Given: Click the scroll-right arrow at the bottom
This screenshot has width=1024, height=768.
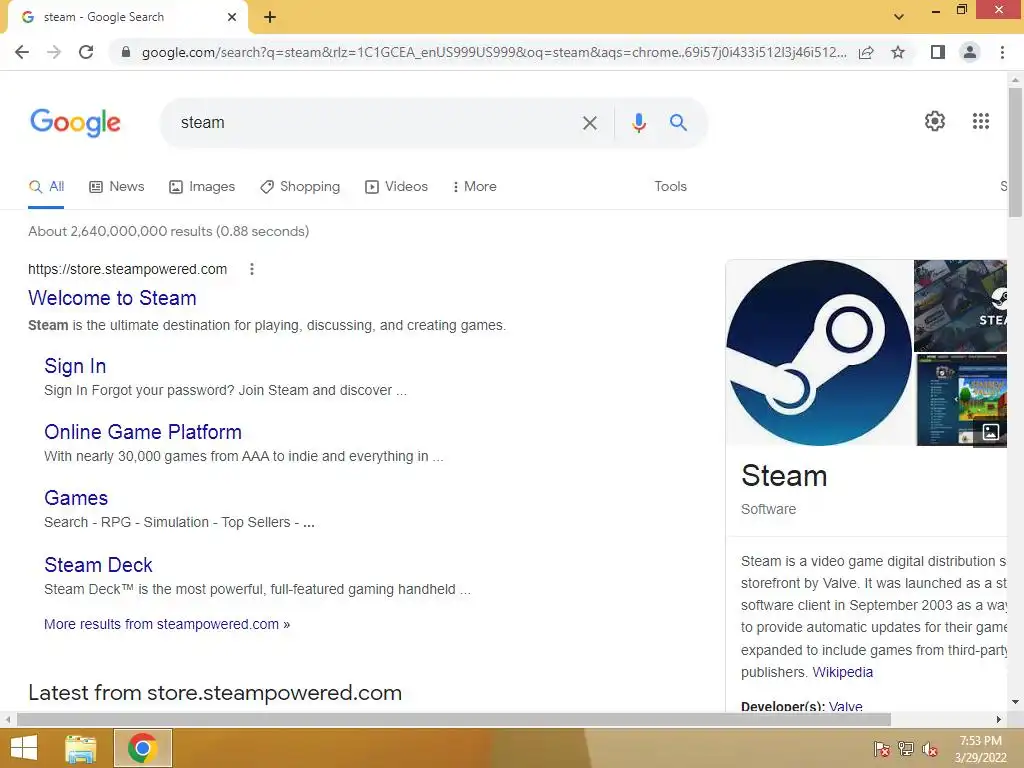Looking at the screenshot, I should pos(999,720).
